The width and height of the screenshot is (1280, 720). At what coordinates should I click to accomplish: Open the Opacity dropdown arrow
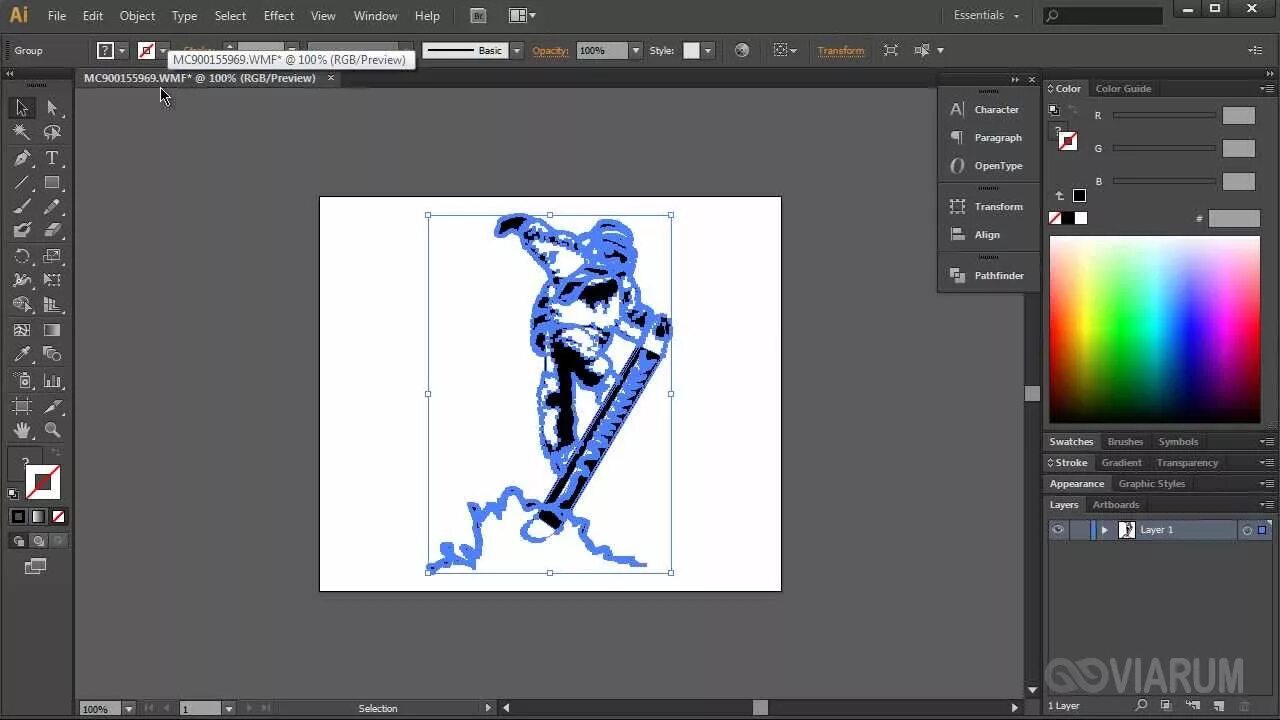[x=636, y=50]
